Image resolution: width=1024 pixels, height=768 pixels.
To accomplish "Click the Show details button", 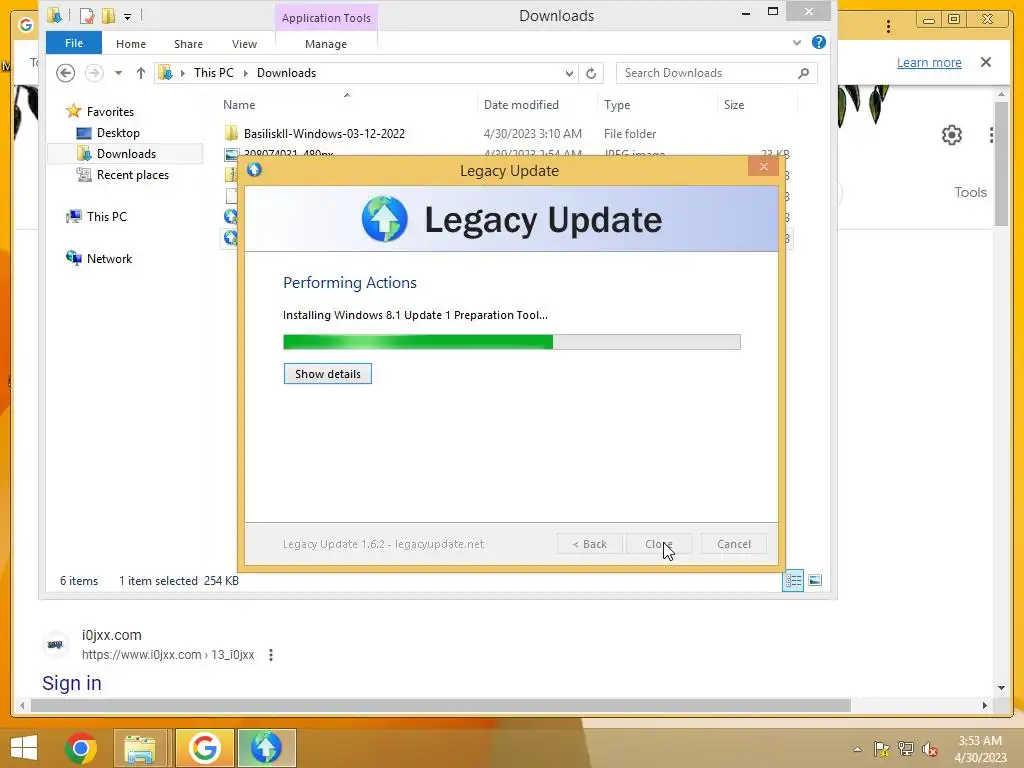I will 328,374.
